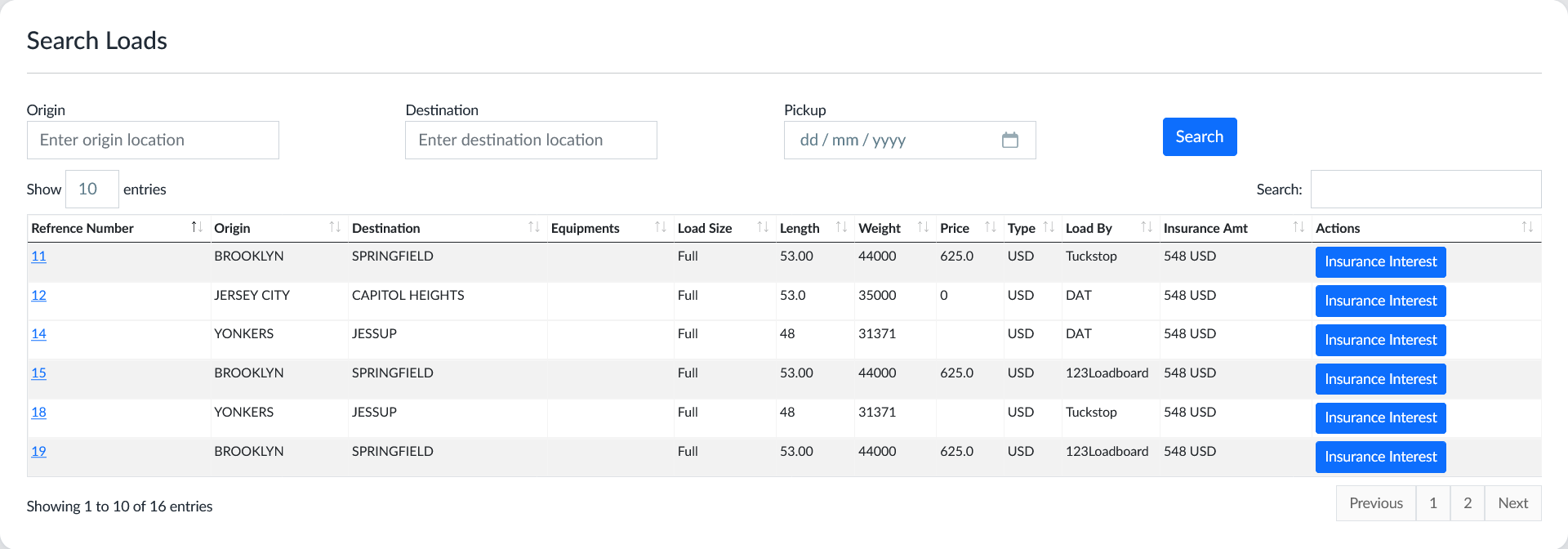Viewport: 1568px width, 549px height.
Task: Focus the Pickup date field
Action: point(910,140)
